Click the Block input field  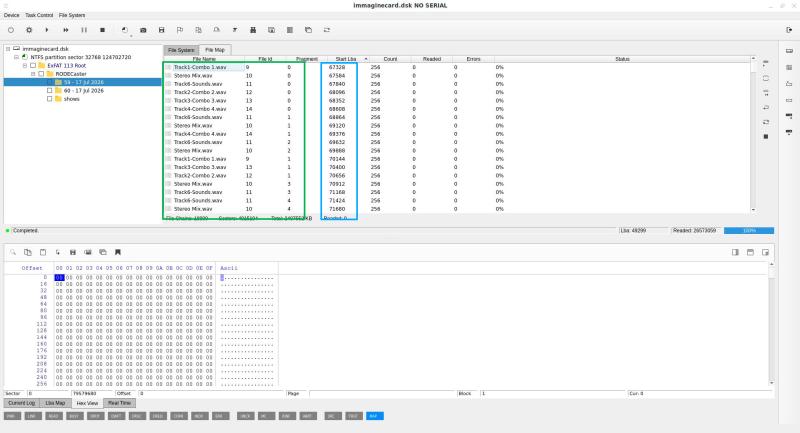(553, 393)
